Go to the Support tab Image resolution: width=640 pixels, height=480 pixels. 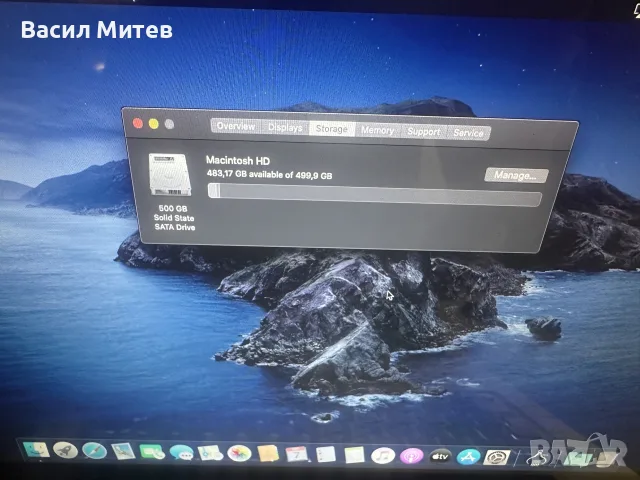pyautogui.click(x=424, y=131)
